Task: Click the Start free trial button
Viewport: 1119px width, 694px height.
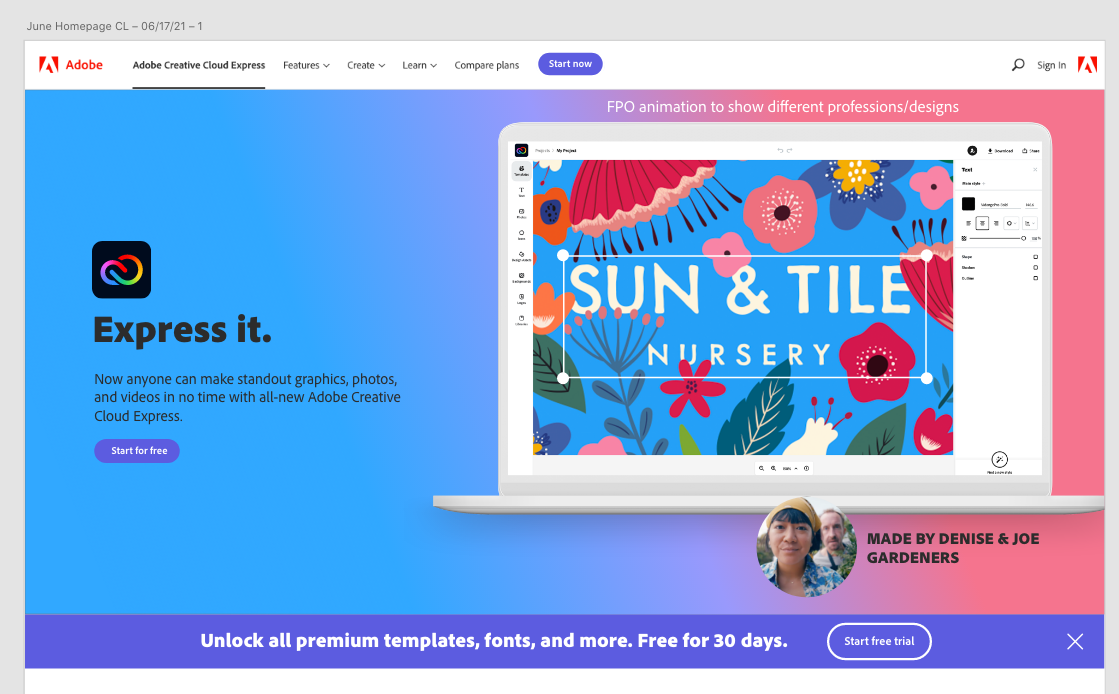Action: (879, 641)
